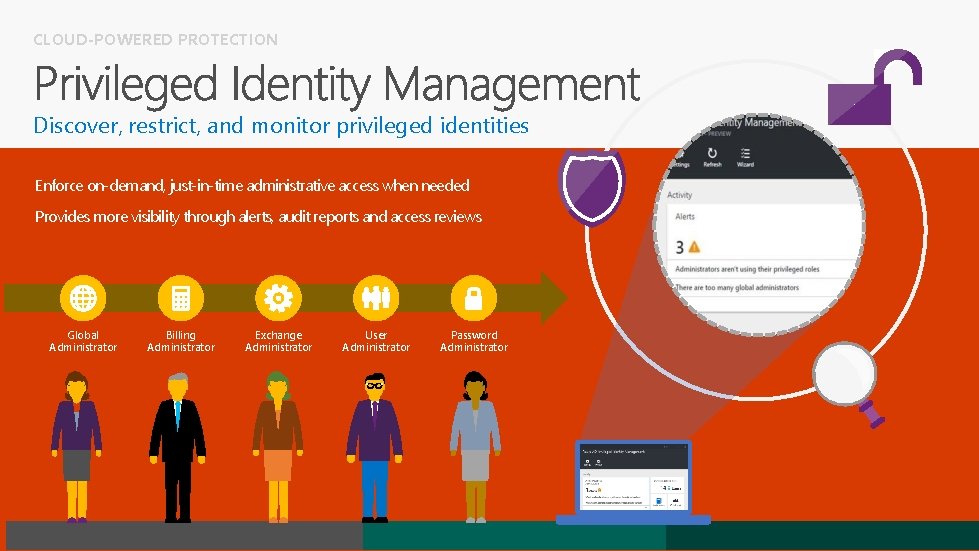Click the Billing Administrator calculator icon

point(180,298)
